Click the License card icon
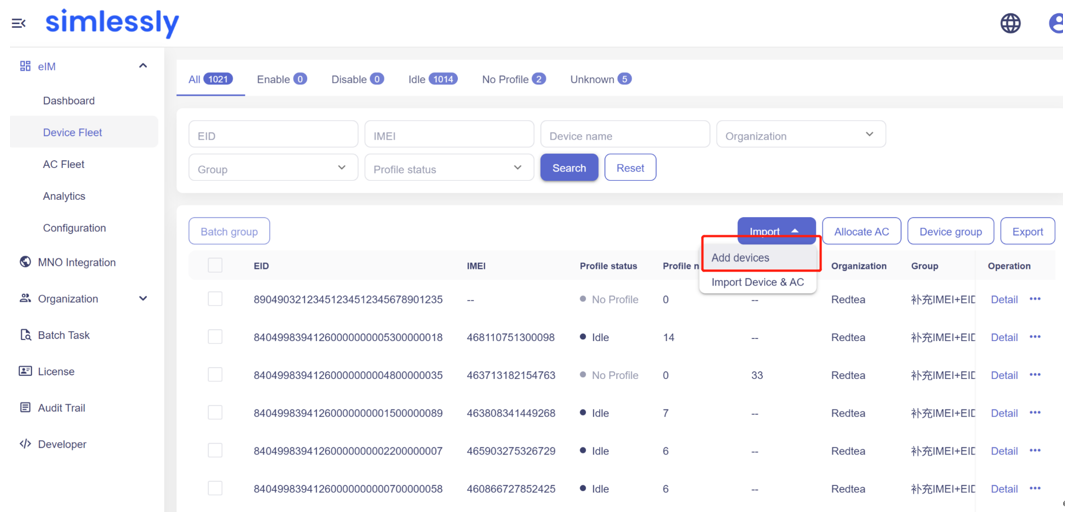1065x521 pixels. (x=26, y=372)
